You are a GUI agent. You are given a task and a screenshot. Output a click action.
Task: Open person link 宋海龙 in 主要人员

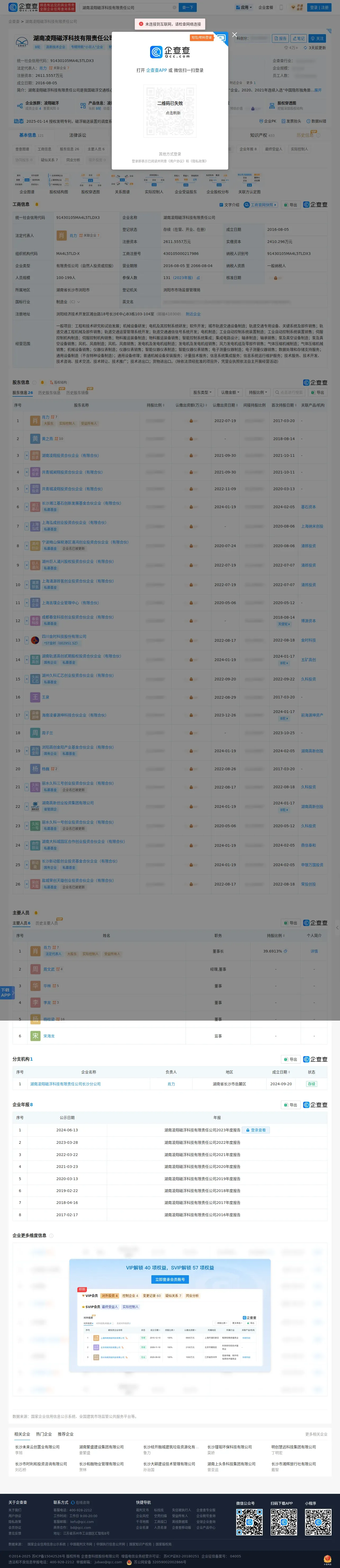tap(49, 1036)
